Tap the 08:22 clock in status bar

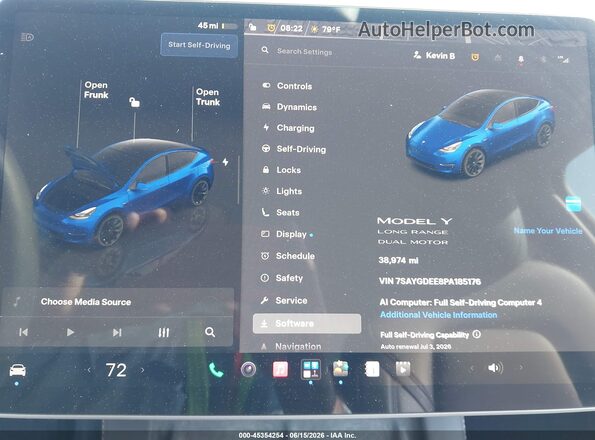pos(291,28)
